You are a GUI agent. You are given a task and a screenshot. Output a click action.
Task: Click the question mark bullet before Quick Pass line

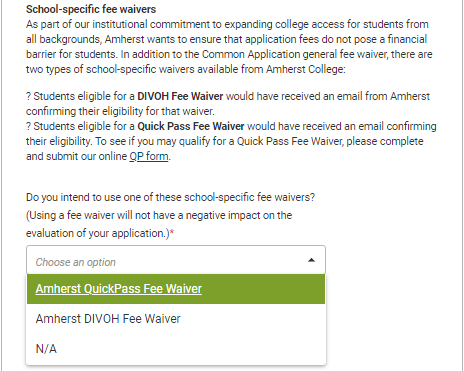[x=28, y=126]
